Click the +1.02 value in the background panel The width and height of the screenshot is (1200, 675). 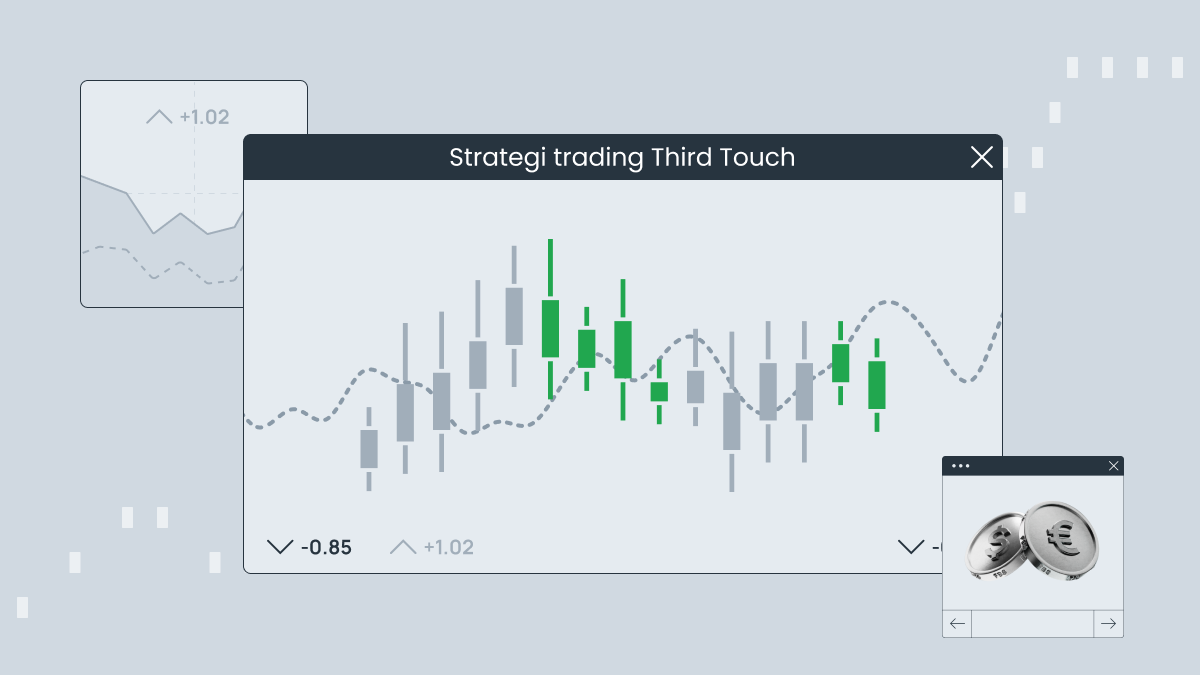[204, 117]
